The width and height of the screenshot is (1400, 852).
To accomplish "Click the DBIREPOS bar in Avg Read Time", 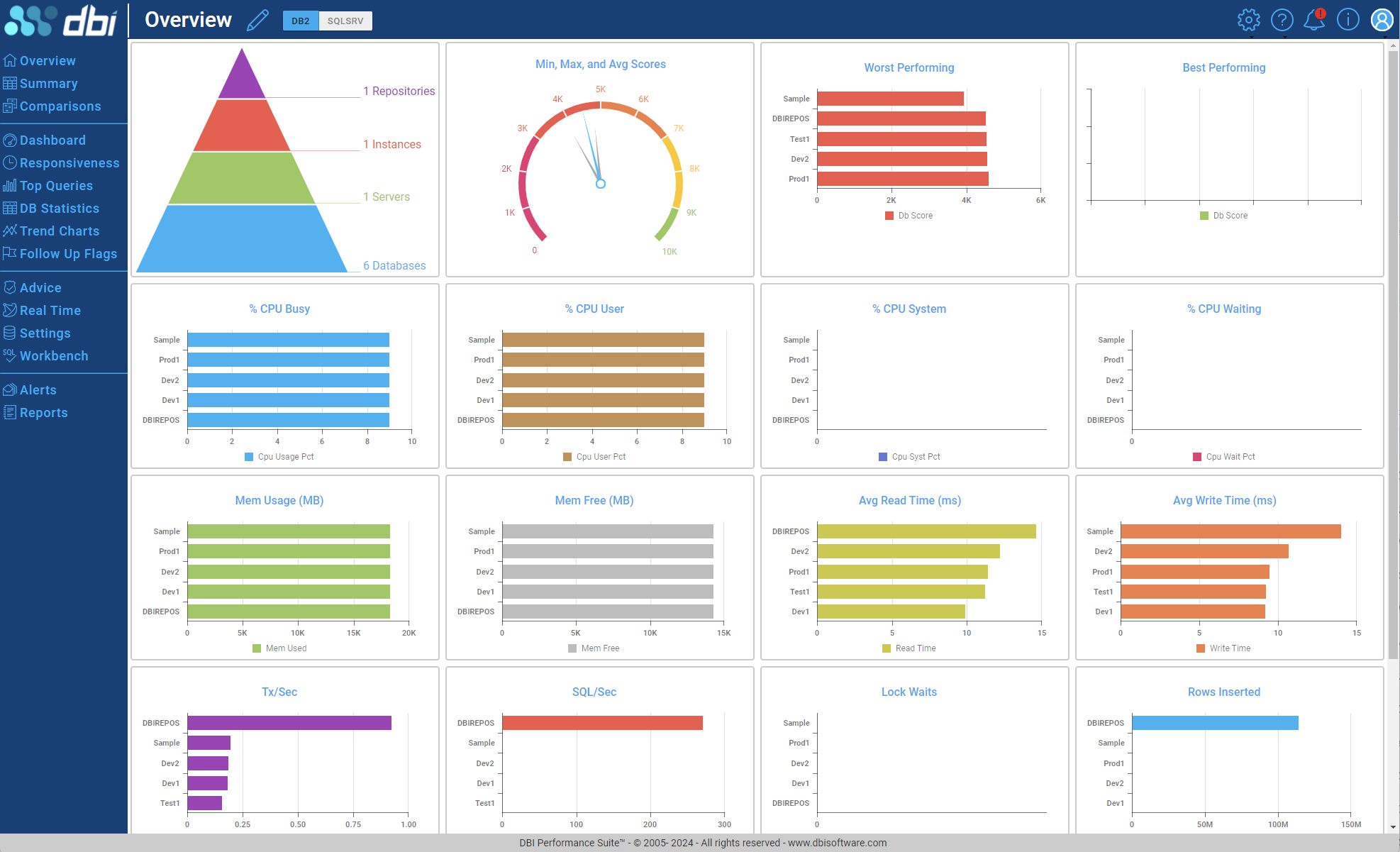I will (927, 531).
